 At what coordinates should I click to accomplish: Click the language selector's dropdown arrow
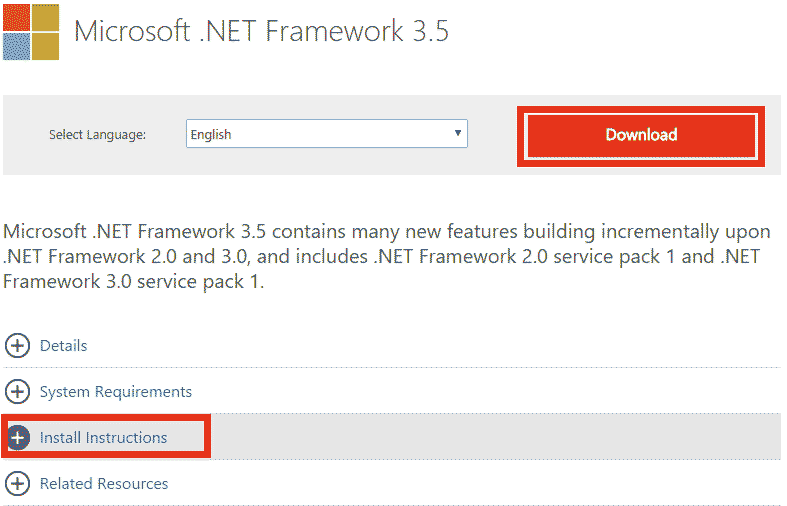457,133
